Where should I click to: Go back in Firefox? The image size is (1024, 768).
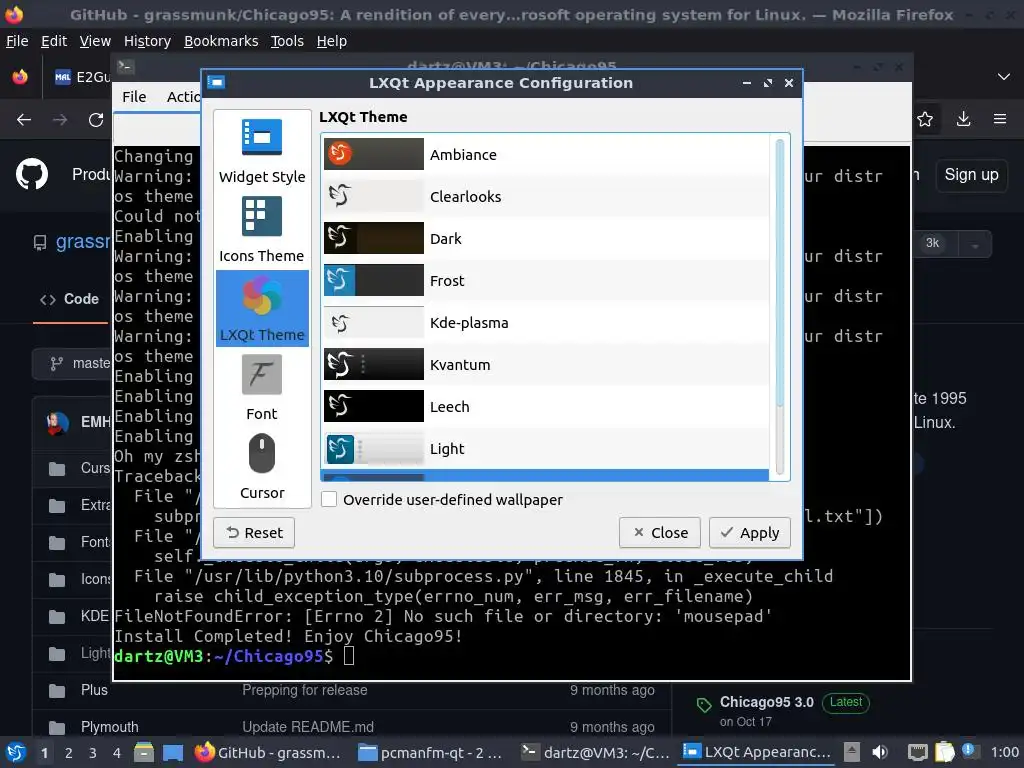[x=24, y=120]
